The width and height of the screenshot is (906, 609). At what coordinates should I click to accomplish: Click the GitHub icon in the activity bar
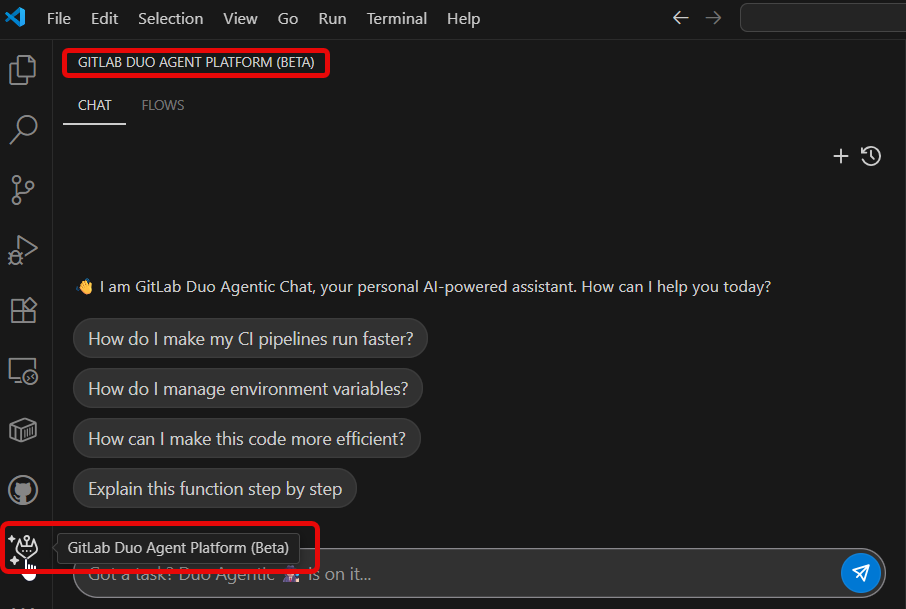click(x=23, y=490)
